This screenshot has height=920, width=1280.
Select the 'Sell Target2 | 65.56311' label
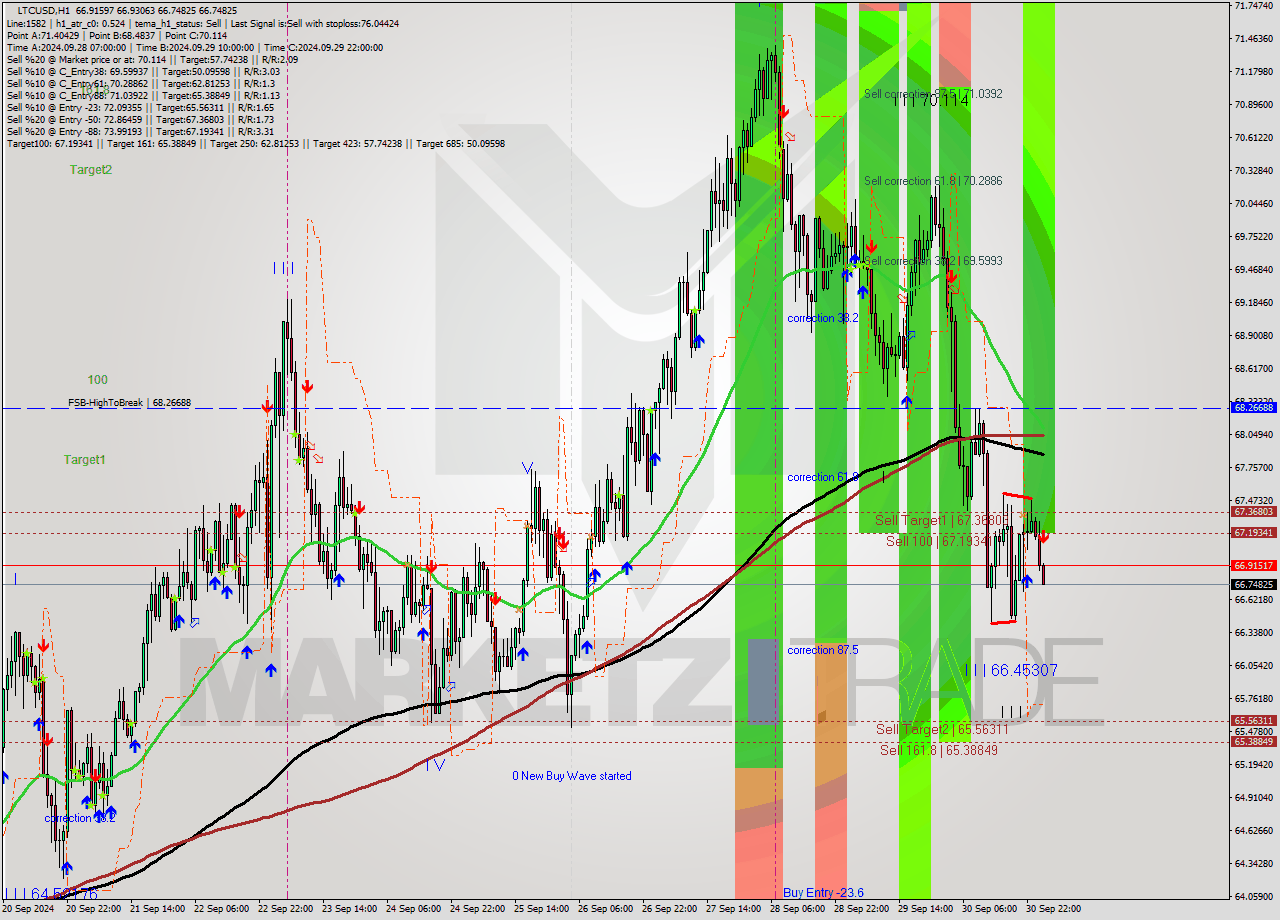942,730
